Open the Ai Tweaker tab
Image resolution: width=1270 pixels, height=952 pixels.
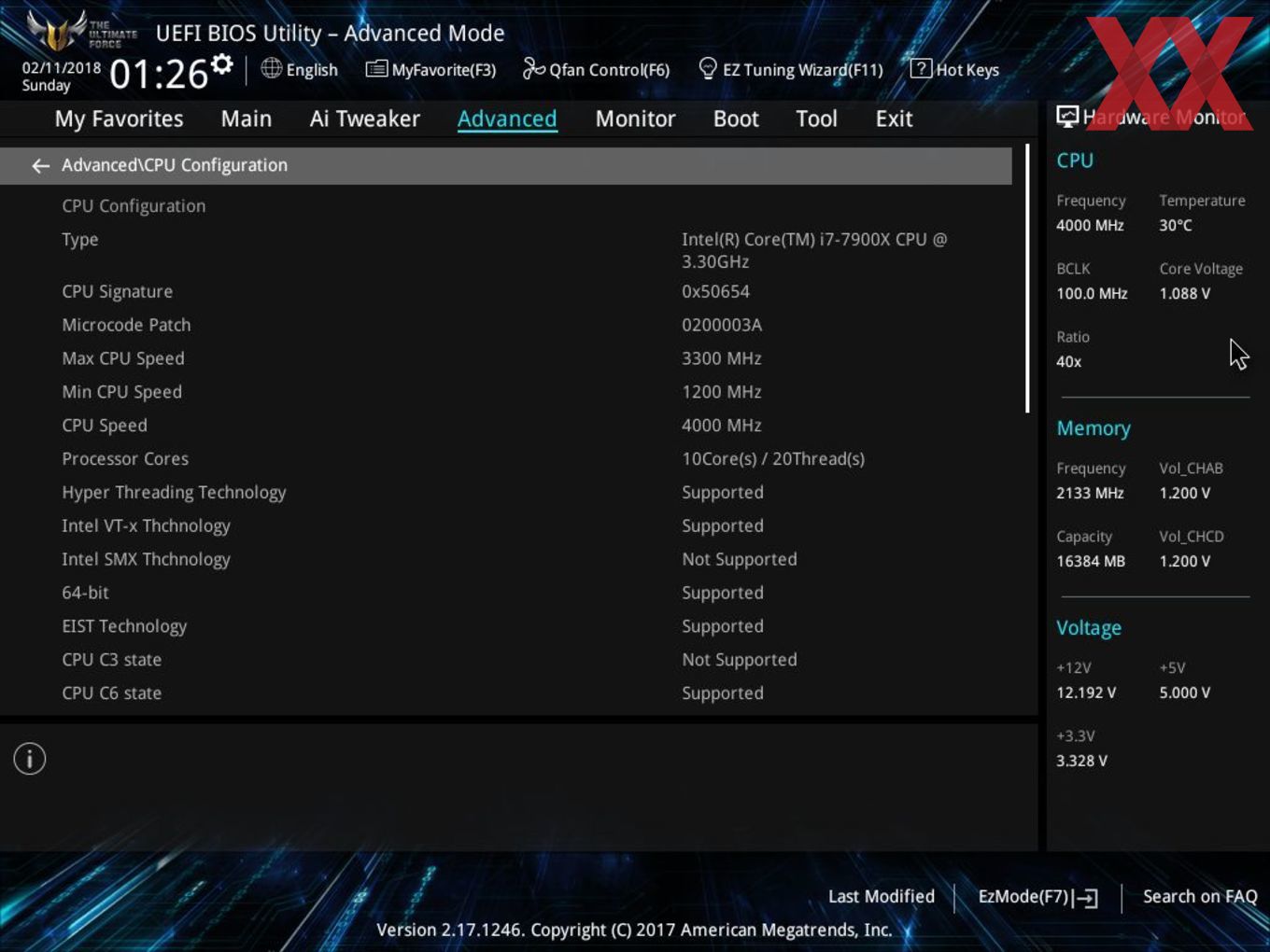[x=365, y=119]
